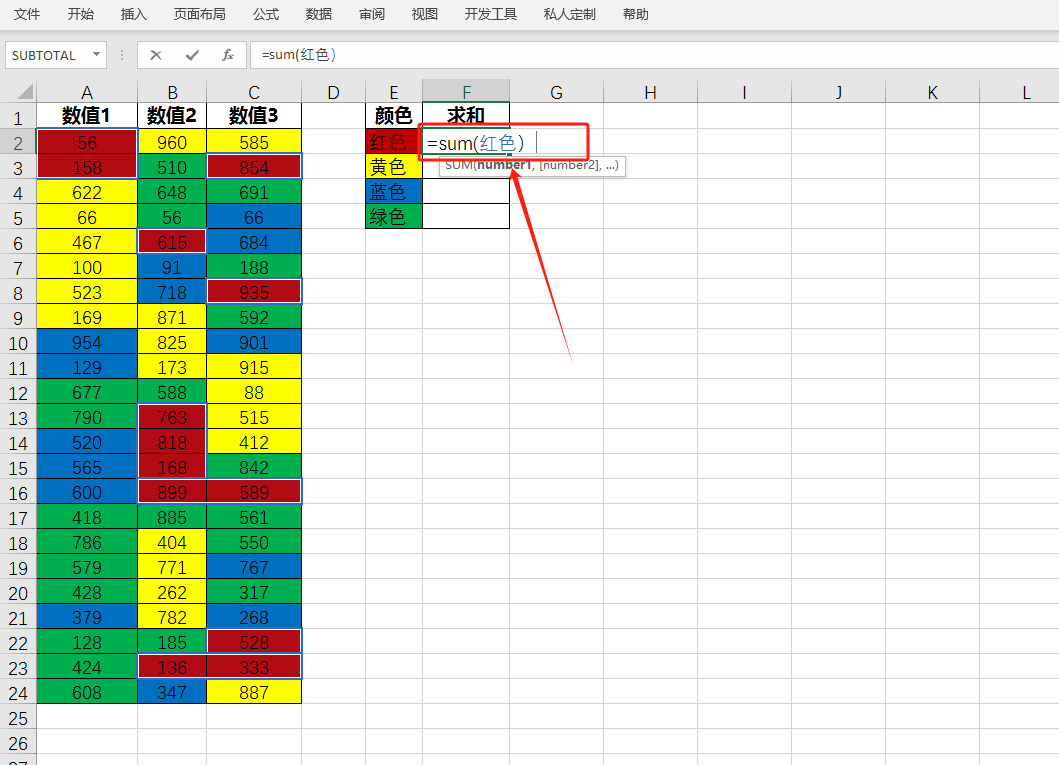Select row 1 header
The width and height of the screenshot is (1059, 765).
tap(18, 118)
